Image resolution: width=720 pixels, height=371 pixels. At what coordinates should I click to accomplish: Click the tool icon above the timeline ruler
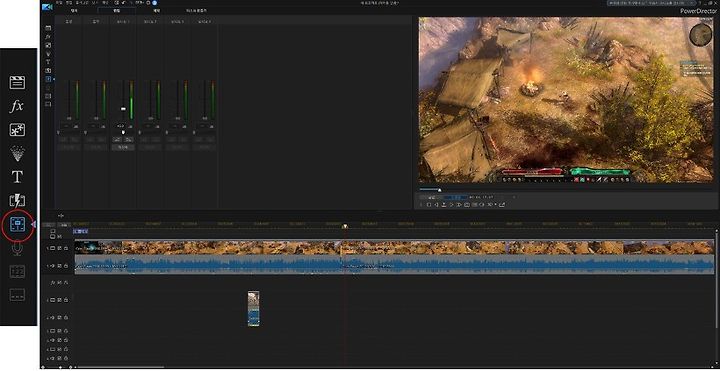[61, 216]
